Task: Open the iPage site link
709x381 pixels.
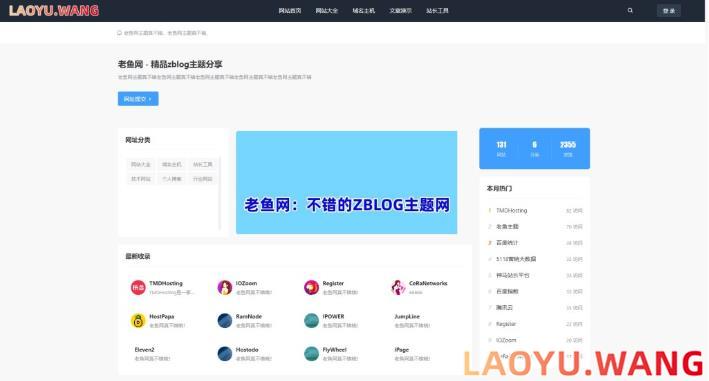Action: pyautogui.click(x=402, y=350)
